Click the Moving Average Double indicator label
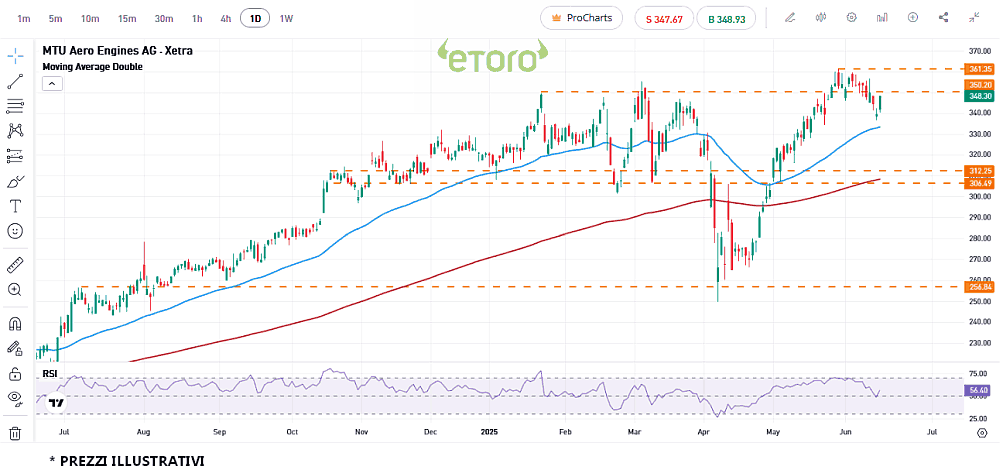Image resolution: width=1000 pixels, height=470 pixels. (92, 66)
